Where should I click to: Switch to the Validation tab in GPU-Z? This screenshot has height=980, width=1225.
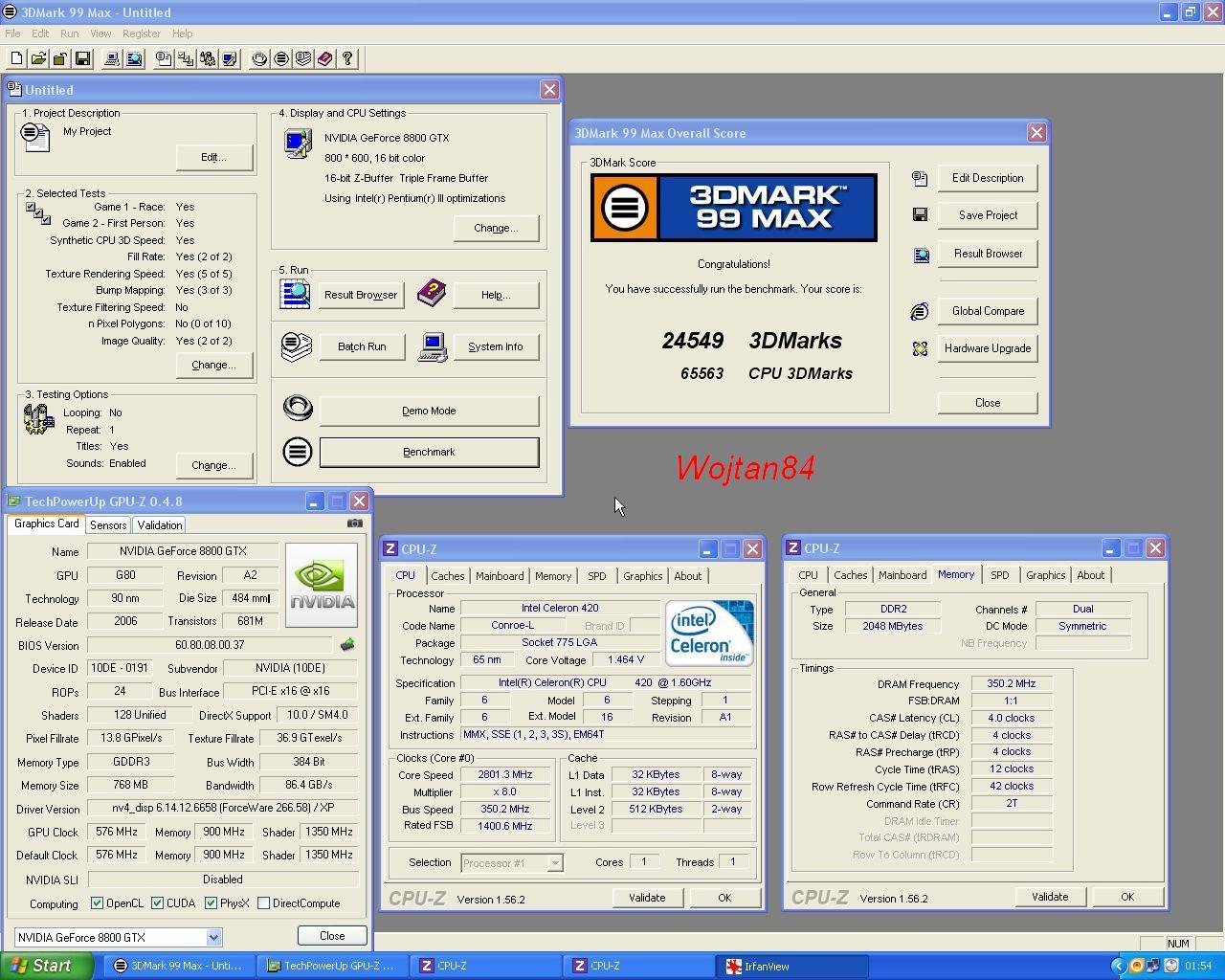coord(159,524)
